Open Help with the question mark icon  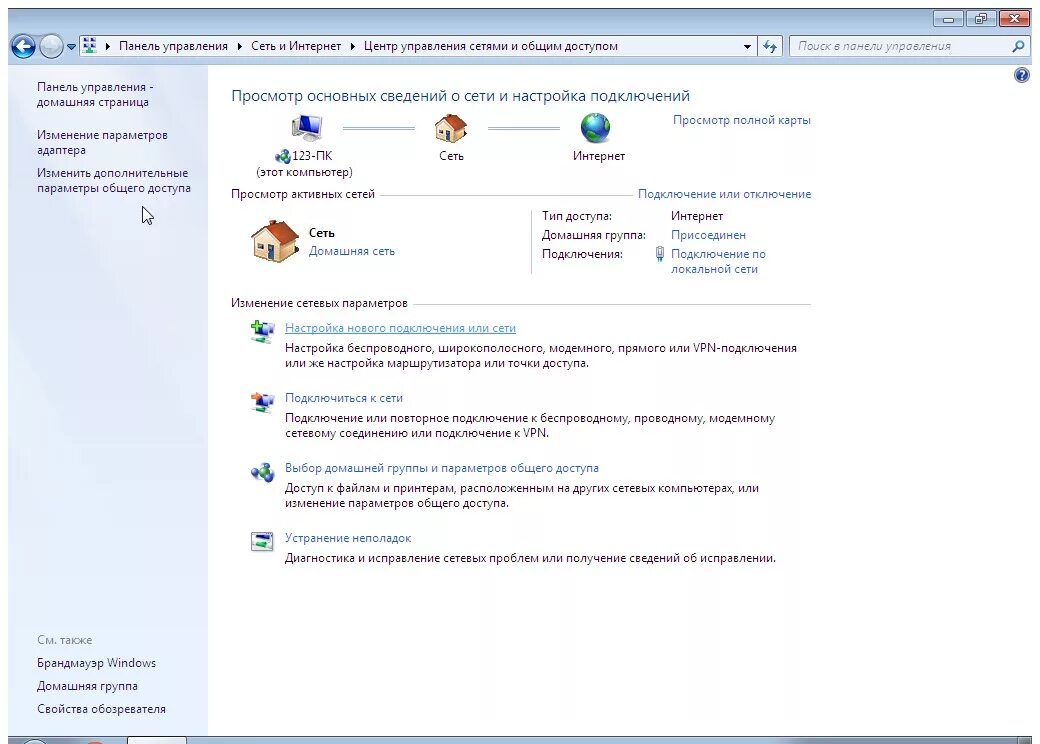tap(1022, 75)
